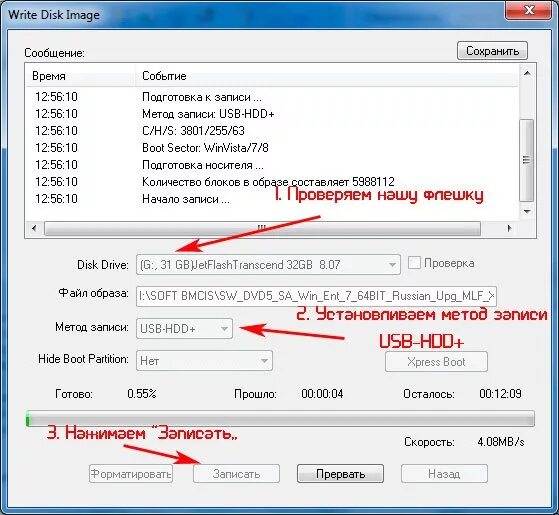The height and width of the screenshot is (515, 559).
Task: Click the Время column header
Action: coord(80,76)
